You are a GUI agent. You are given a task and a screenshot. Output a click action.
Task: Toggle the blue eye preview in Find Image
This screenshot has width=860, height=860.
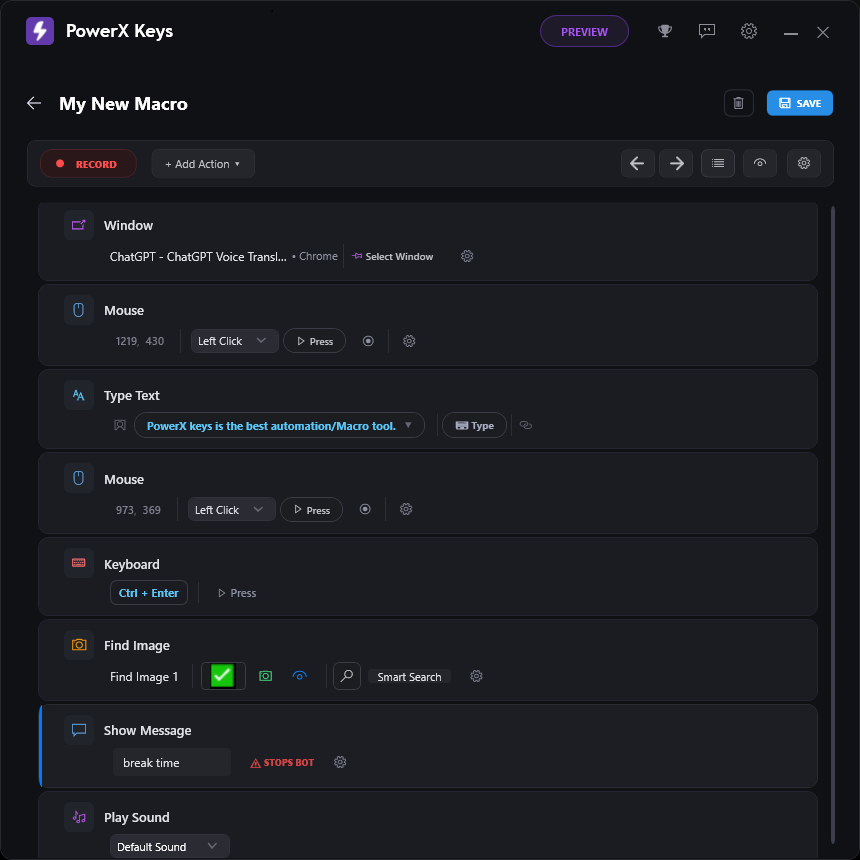click(299, 676)
